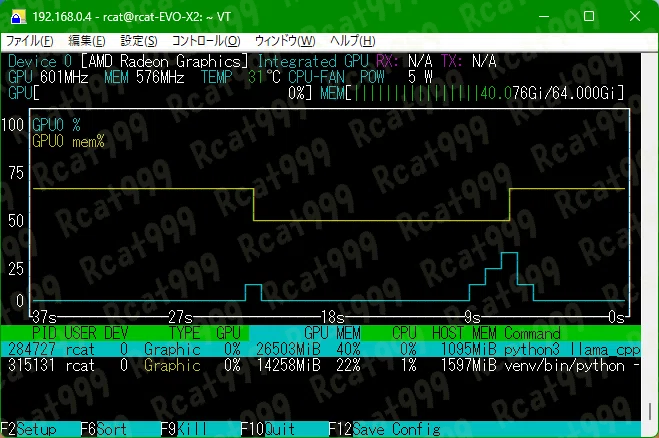Screen dimensions: 659x438
Task: Click the 1095MiB host memory value
Action: [x=469, y=349]
